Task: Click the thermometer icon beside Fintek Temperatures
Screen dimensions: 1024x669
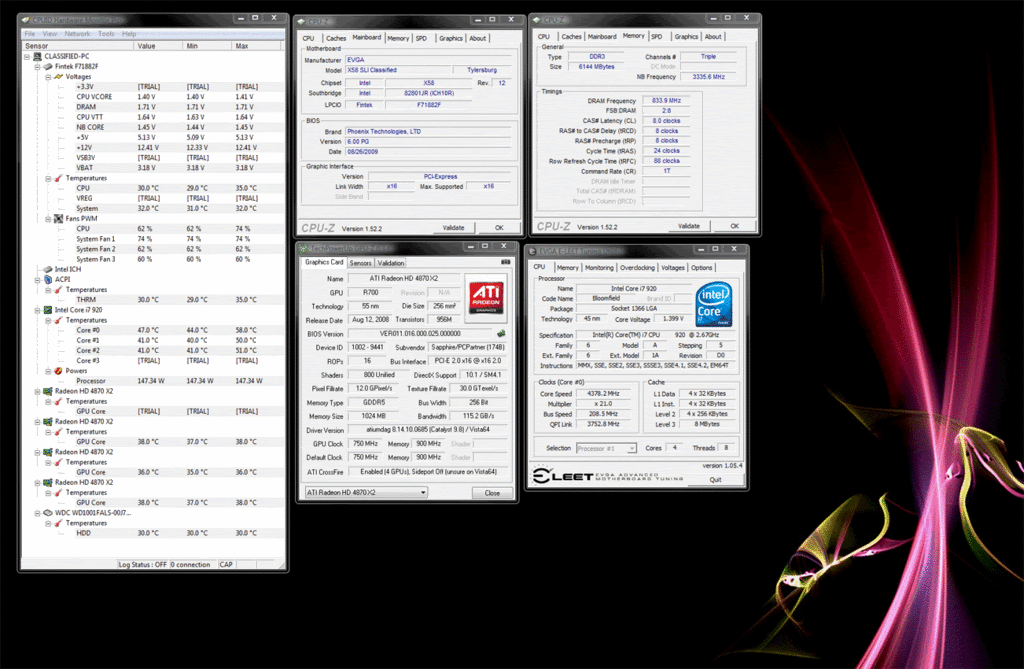Action: [x=59, y=178]
